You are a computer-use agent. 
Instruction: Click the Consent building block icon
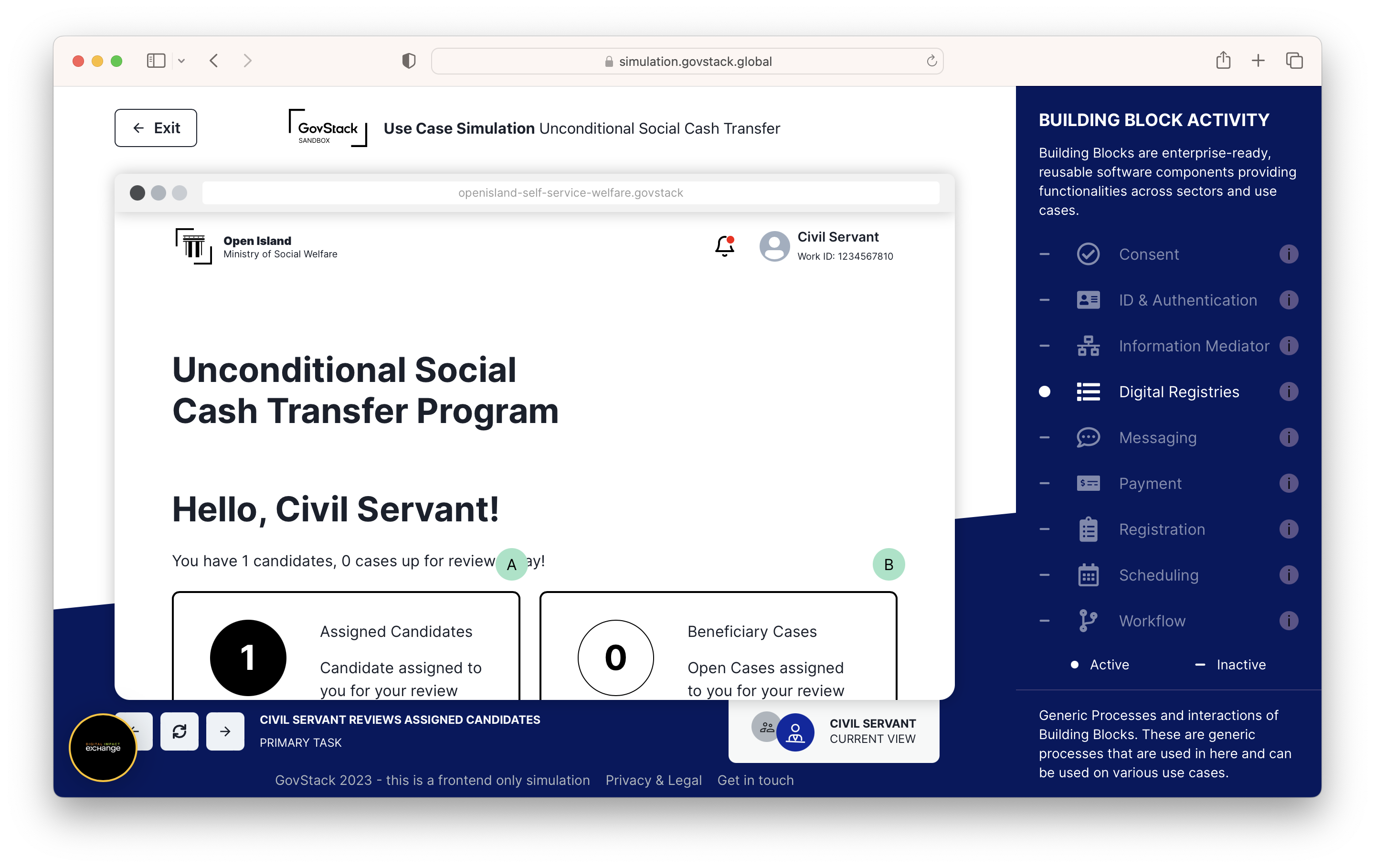click(1088, 253)
